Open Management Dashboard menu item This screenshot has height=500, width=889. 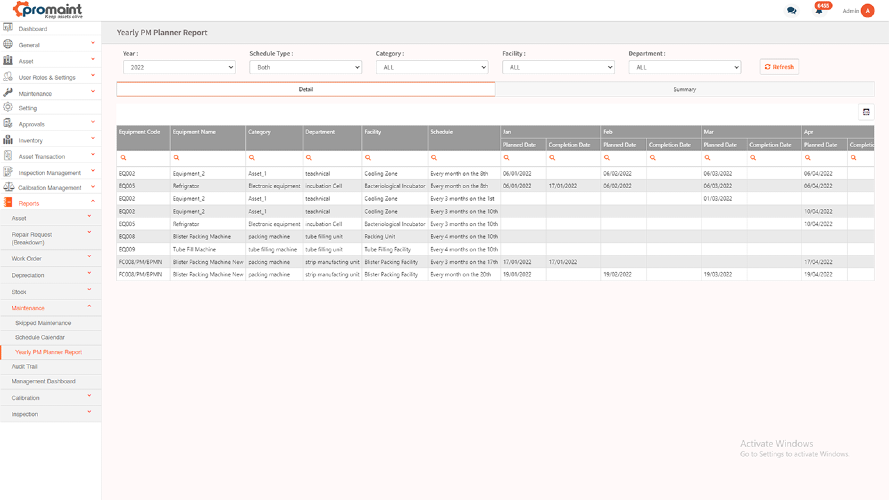coord(44,382)
